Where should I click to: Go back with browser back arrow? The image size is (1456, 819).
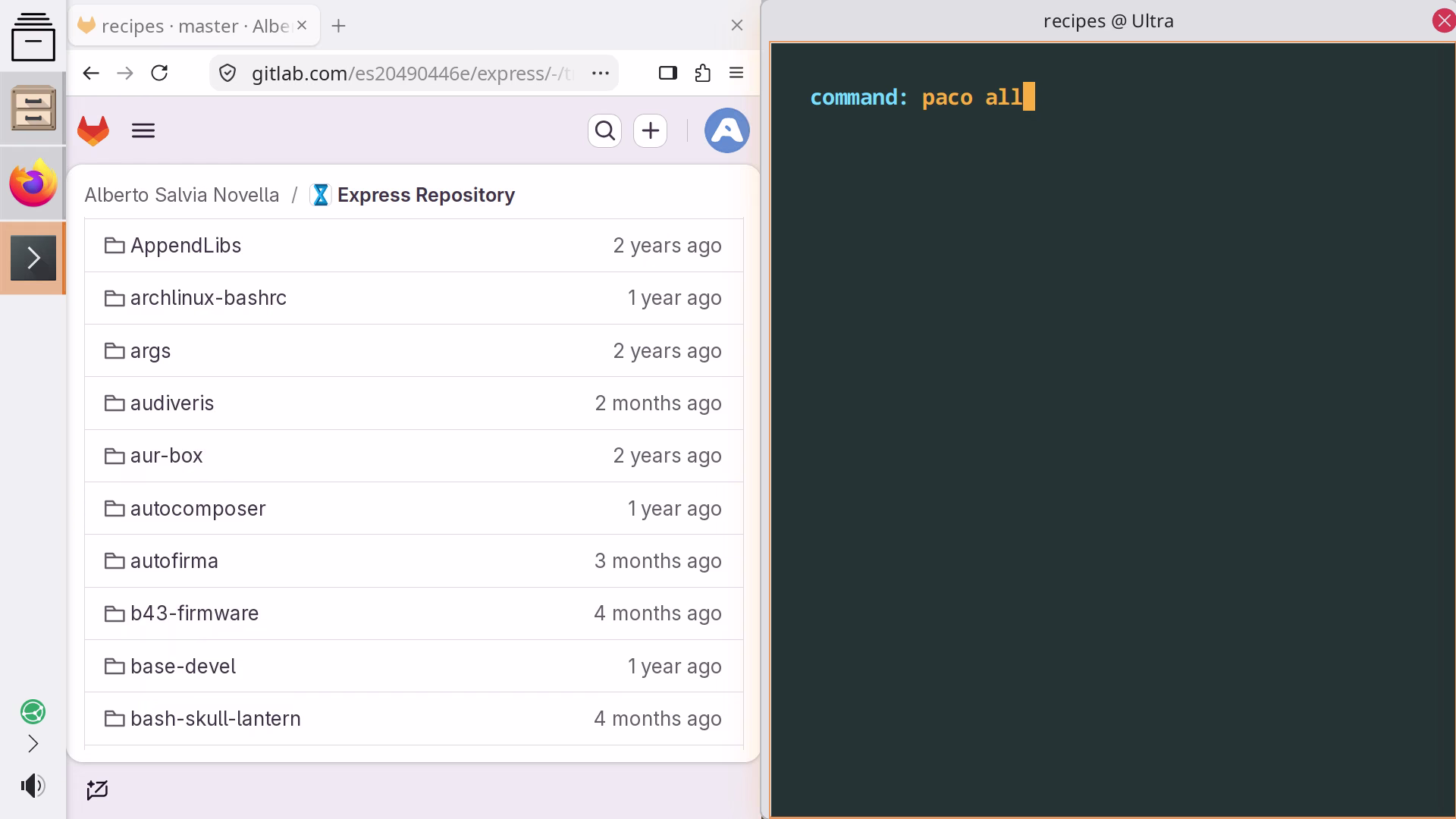[91, 73]
